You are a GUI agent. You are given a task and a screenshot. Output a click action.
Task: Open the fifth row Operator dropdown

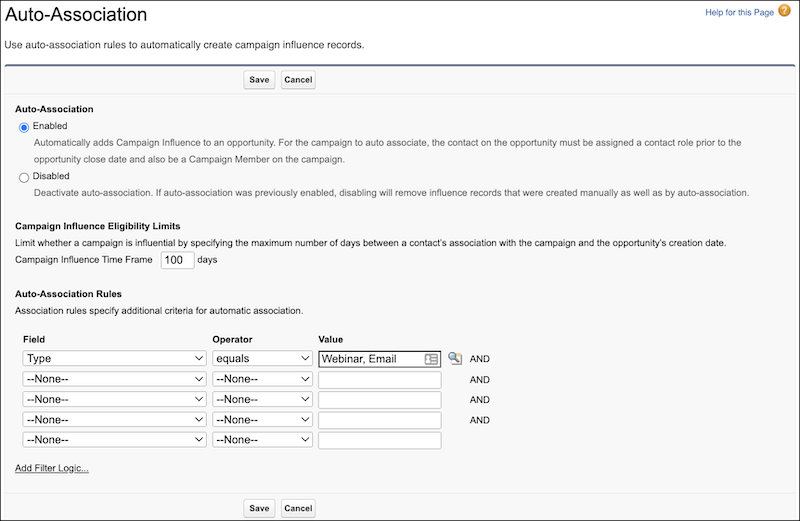coord(262,439)
